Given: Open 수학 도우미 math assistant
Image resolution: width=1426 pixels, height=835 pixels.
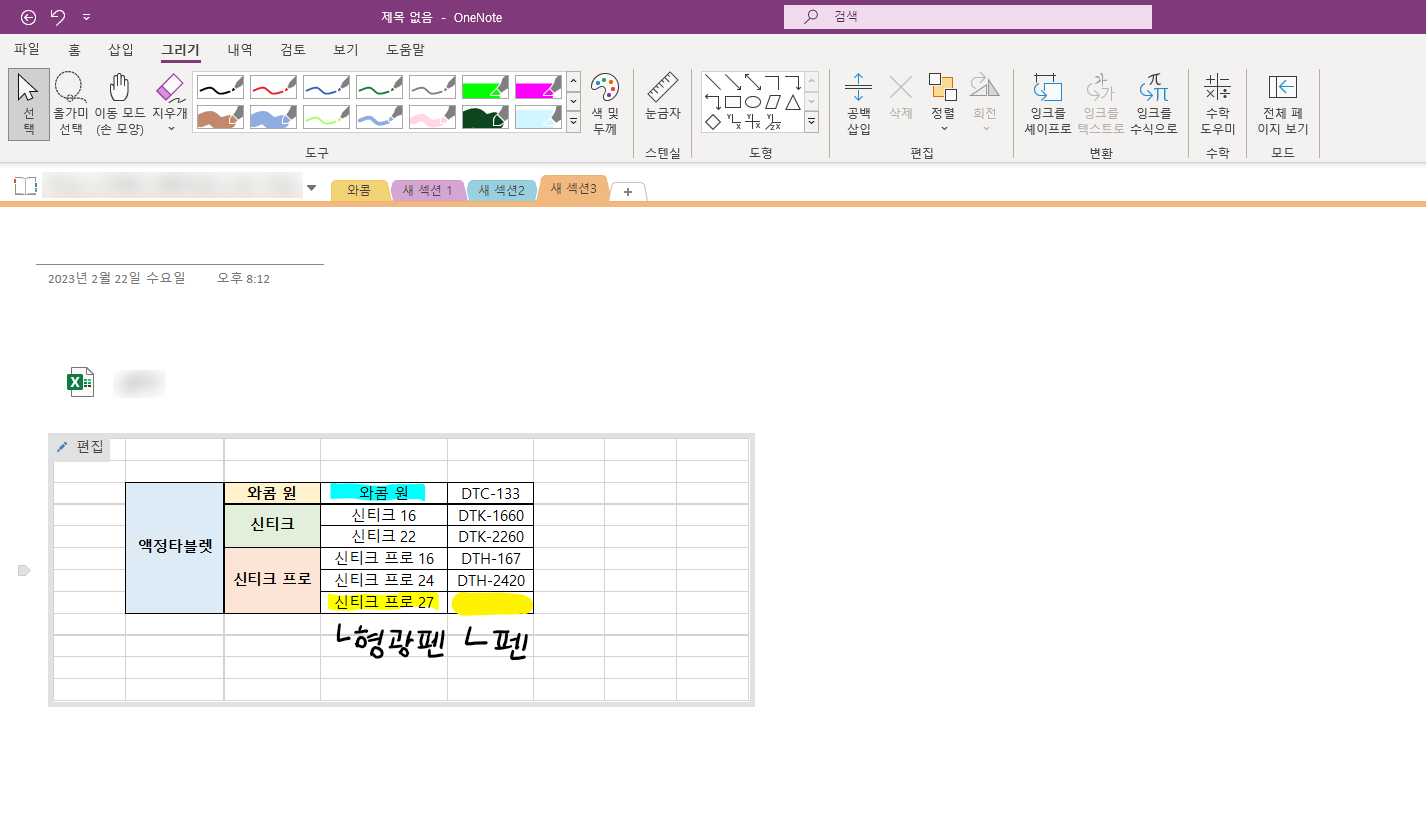Looking at the screenshot, I should (x=1217, y=104).
